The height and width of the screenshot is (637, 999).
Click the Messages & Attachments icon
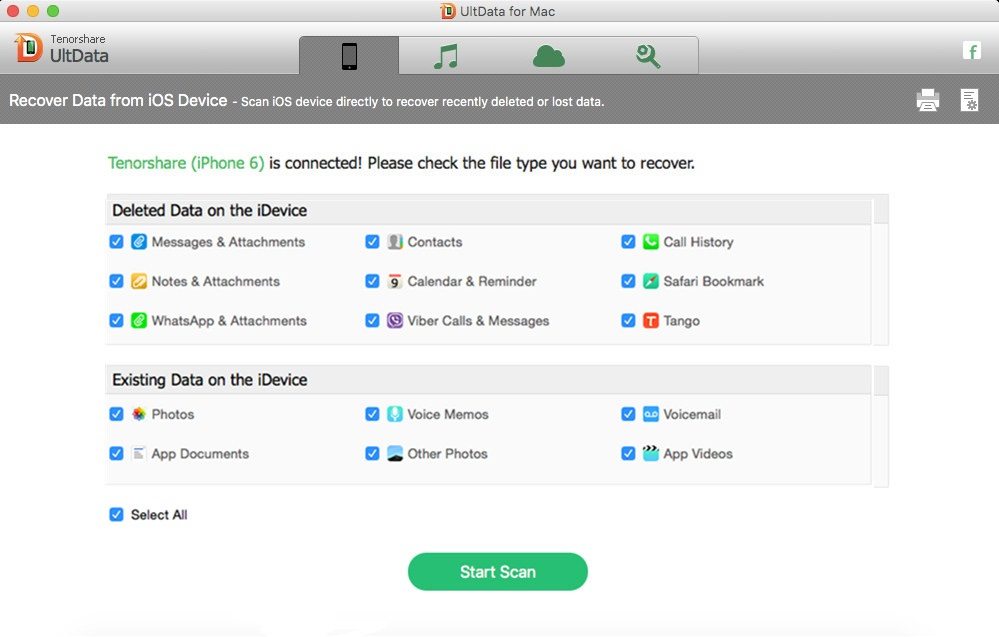pos(139,242)
